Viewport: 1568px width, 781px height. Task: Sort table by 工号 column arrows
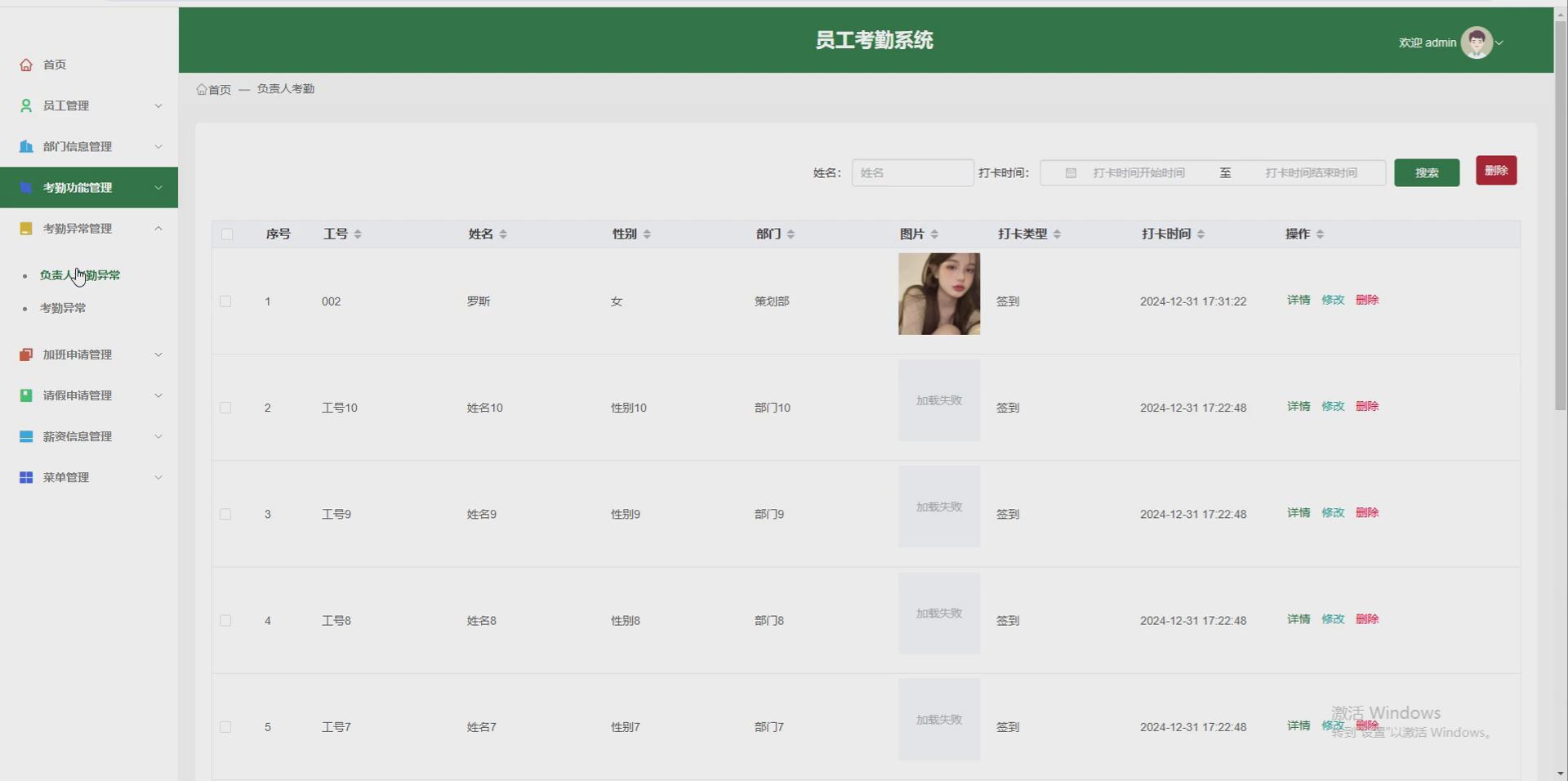click(x=358, y=234)
